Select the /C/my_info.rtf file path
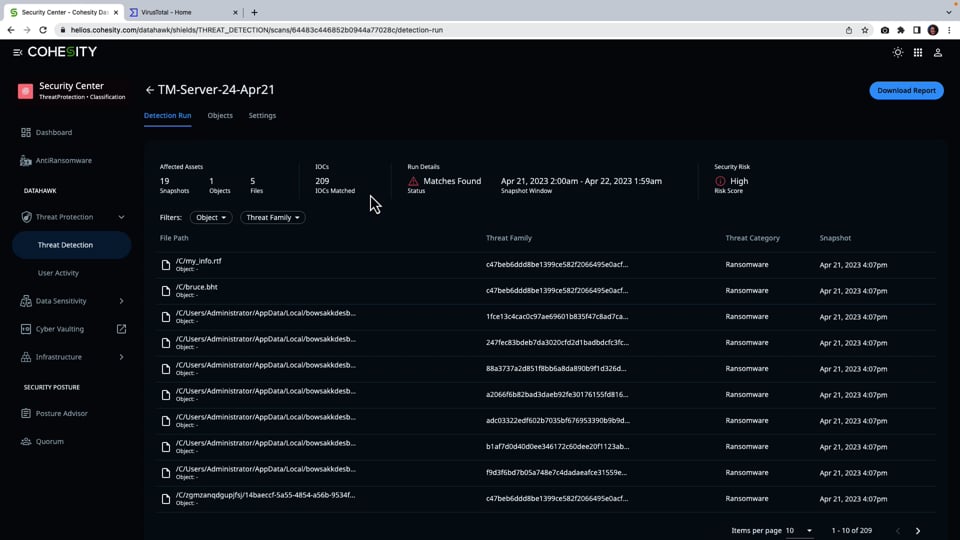The height and width of the screenshot is (540, 960). point(198,261)
